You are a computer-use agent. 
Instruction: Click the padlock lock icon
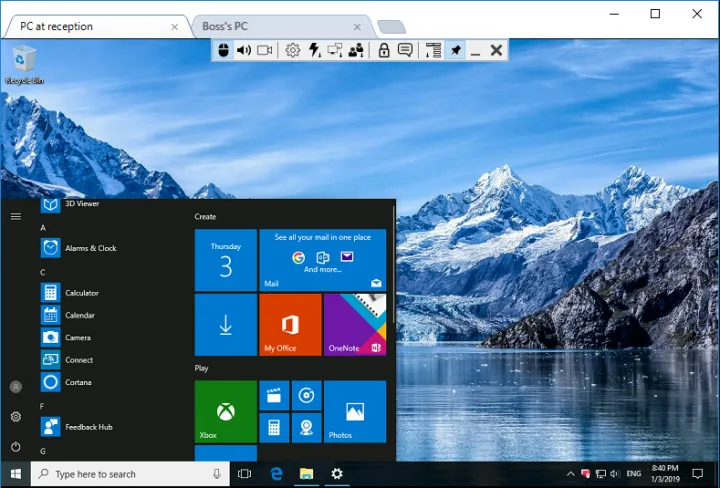tap(384, 50)
